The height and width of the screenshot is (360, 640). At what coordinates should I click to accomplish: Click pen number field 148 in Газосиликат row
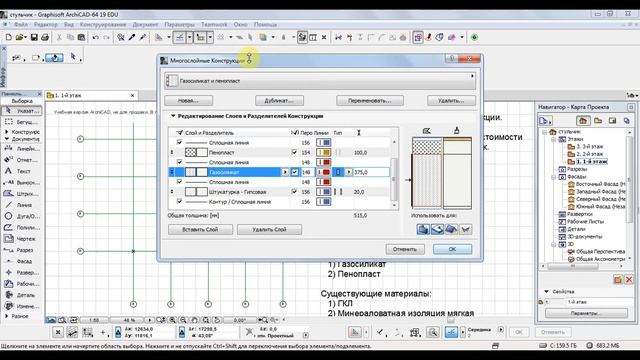point(307,172)
